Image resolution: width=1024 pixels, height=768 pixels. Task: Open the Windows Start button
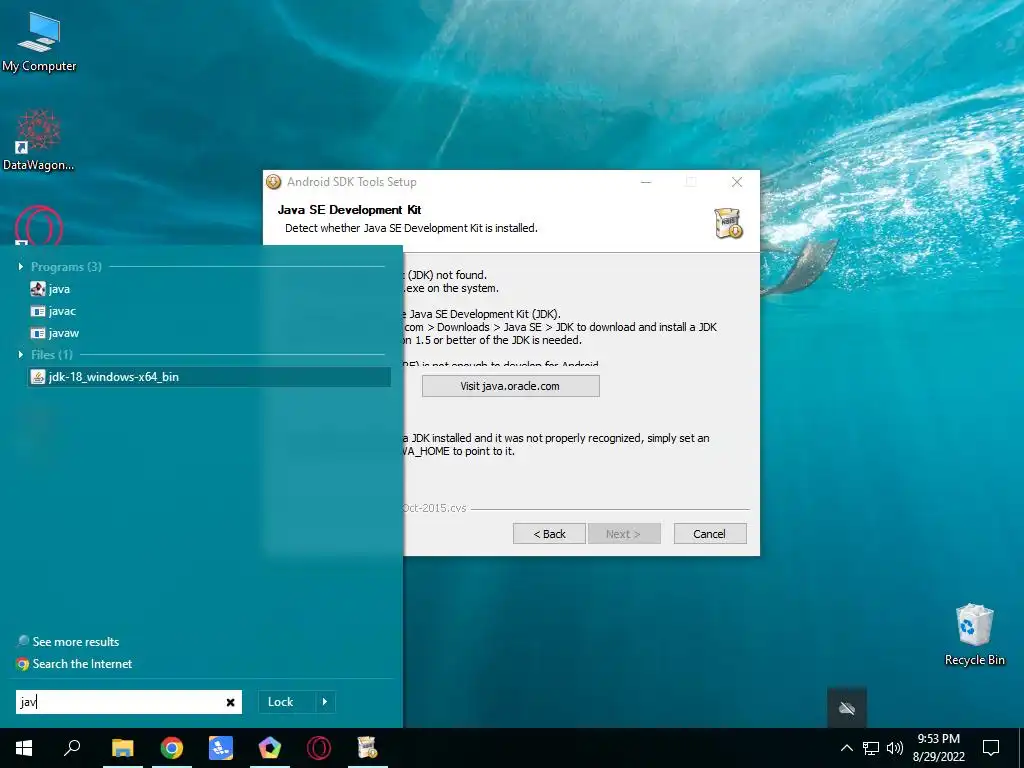[24, 748]
